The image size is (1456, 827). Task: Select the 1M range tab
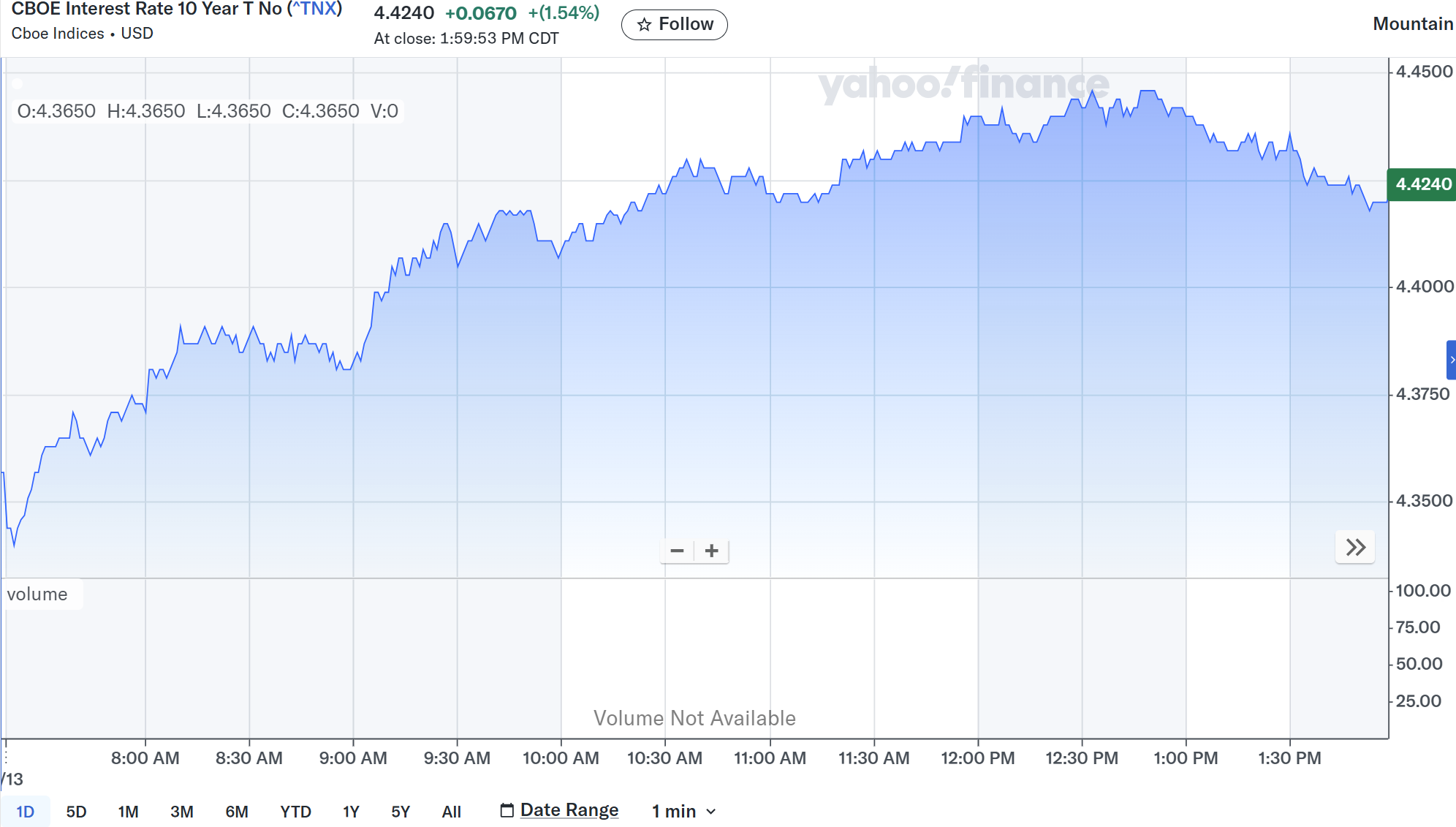click(128, 812)
